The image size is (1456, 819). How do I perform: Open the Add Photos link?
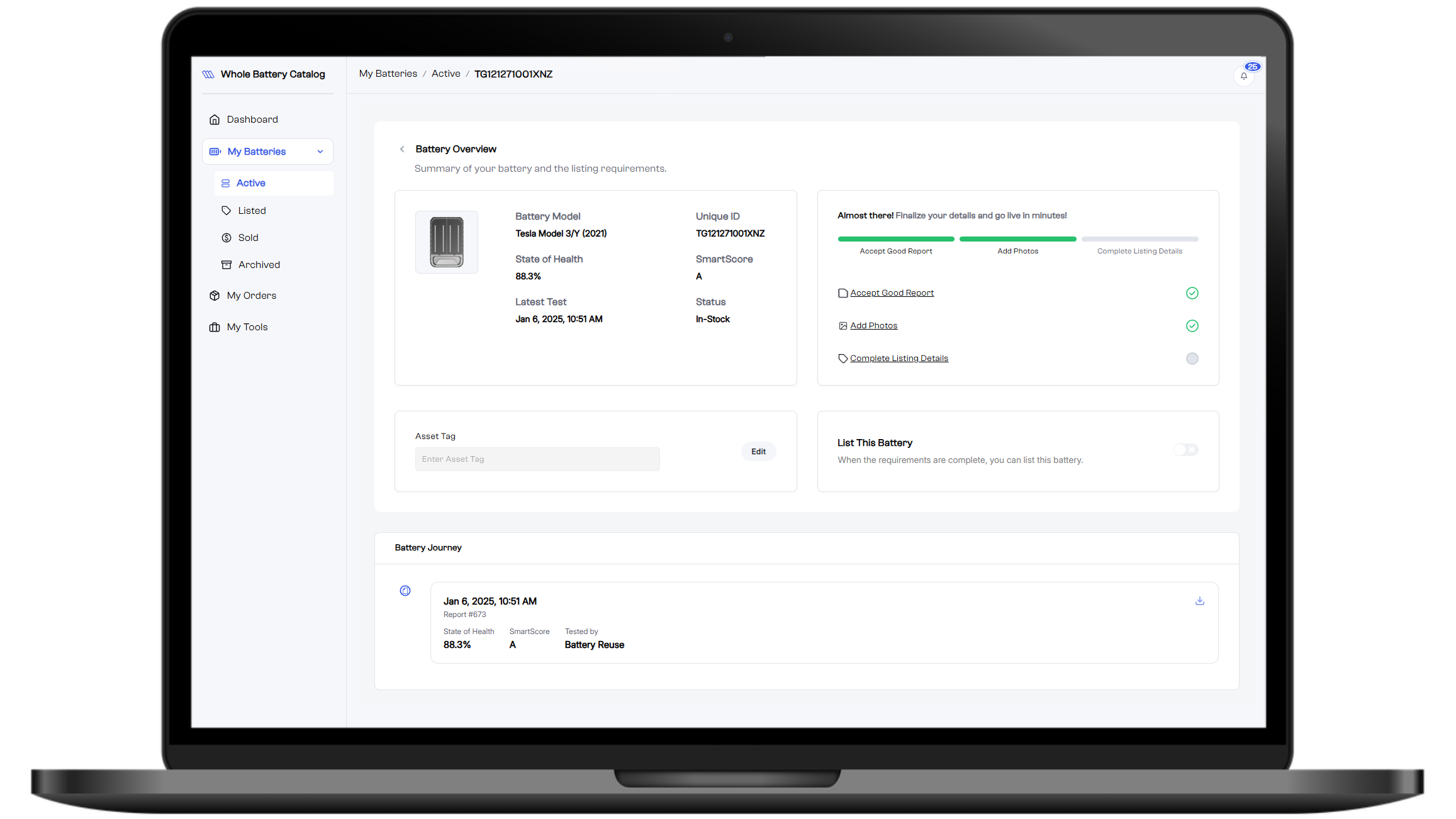[x=874, y=325]
